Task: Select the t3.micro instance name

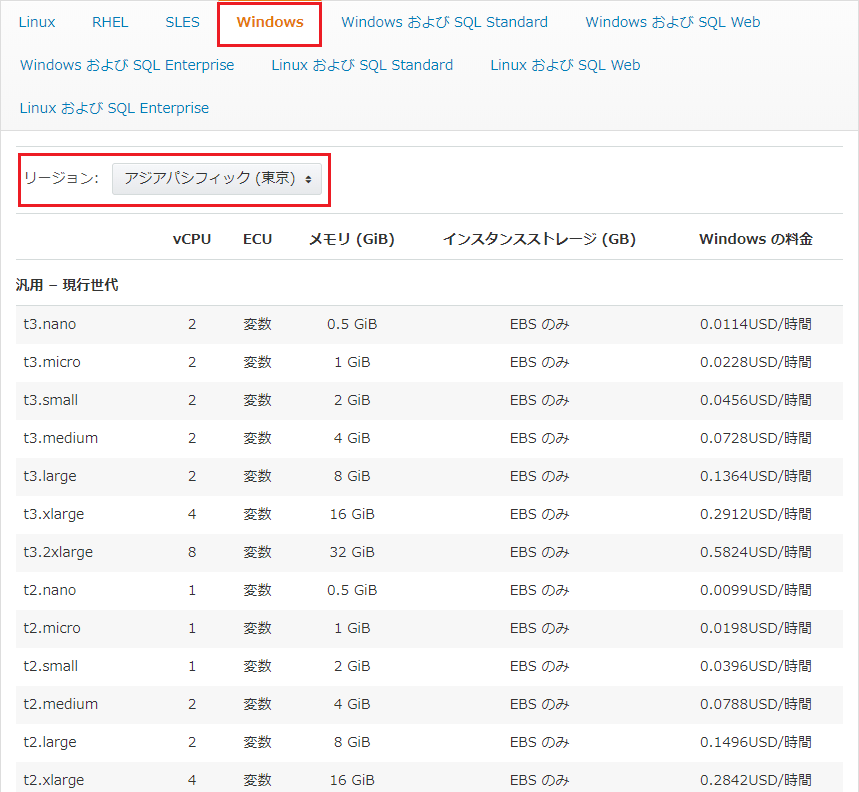Action: pyautogui.click(x=52, y=362)
